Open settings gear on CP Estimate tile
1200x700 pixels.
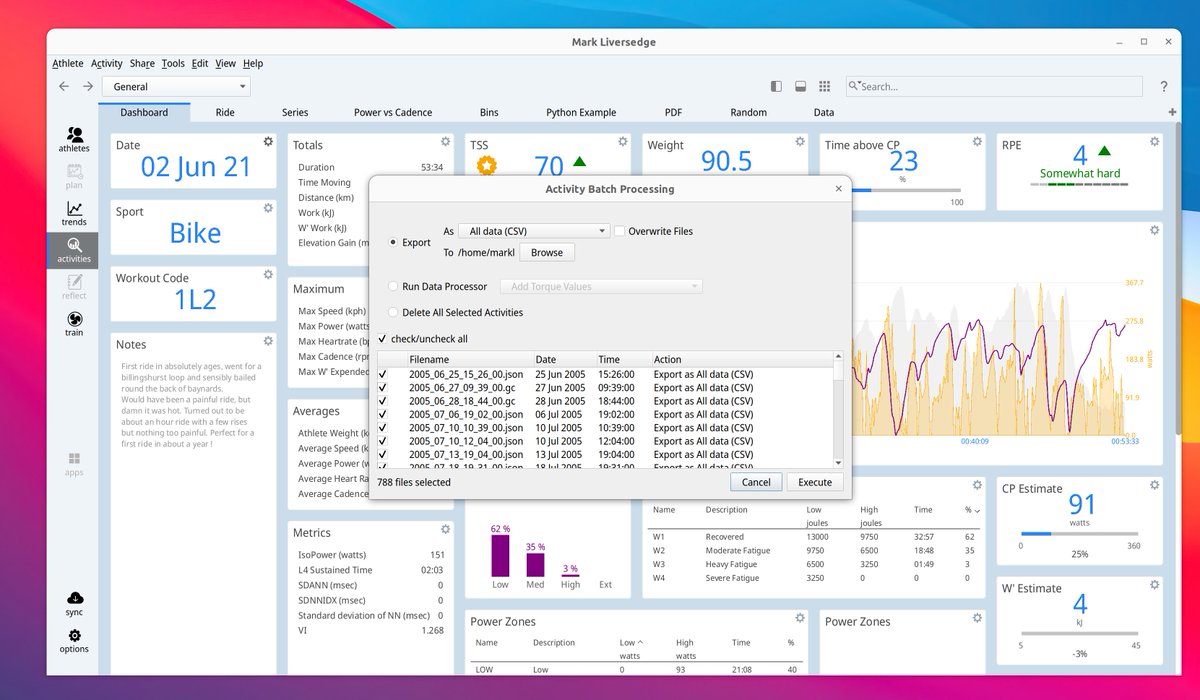[x=1155, y=485]
